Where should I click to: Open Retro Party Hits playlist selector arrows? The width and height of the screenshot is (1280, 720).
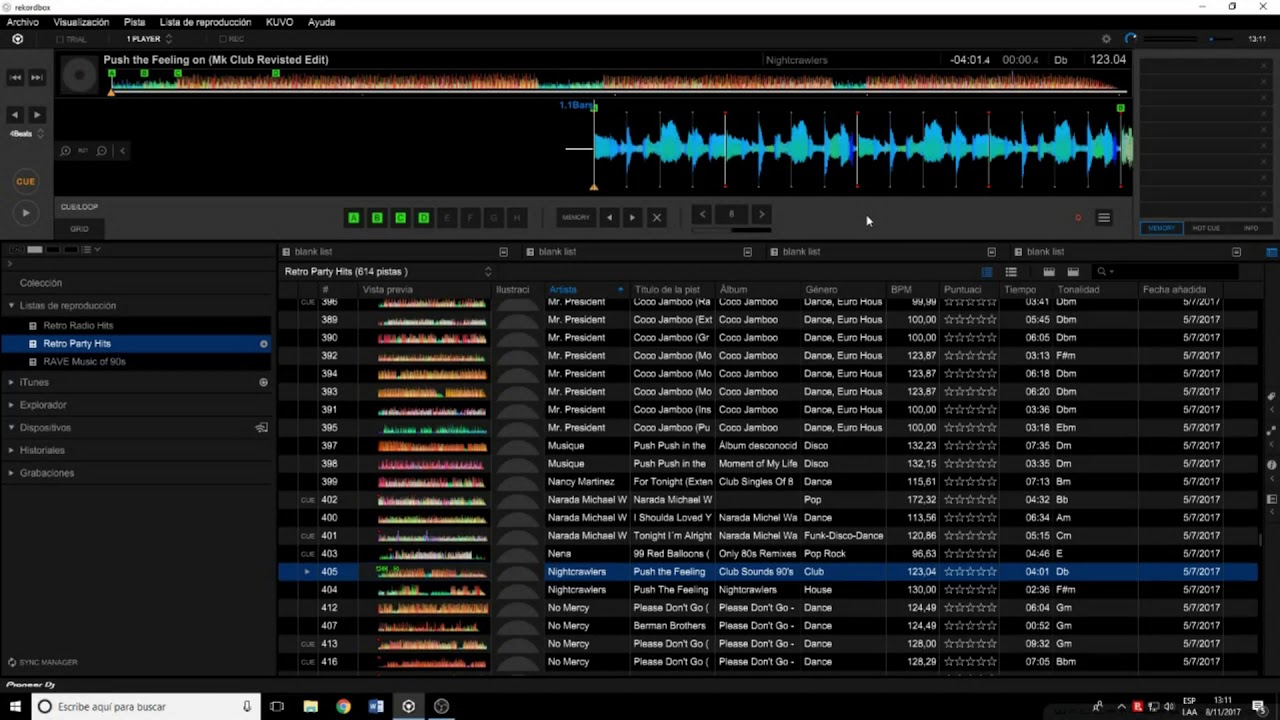click(x=488, y=272)
